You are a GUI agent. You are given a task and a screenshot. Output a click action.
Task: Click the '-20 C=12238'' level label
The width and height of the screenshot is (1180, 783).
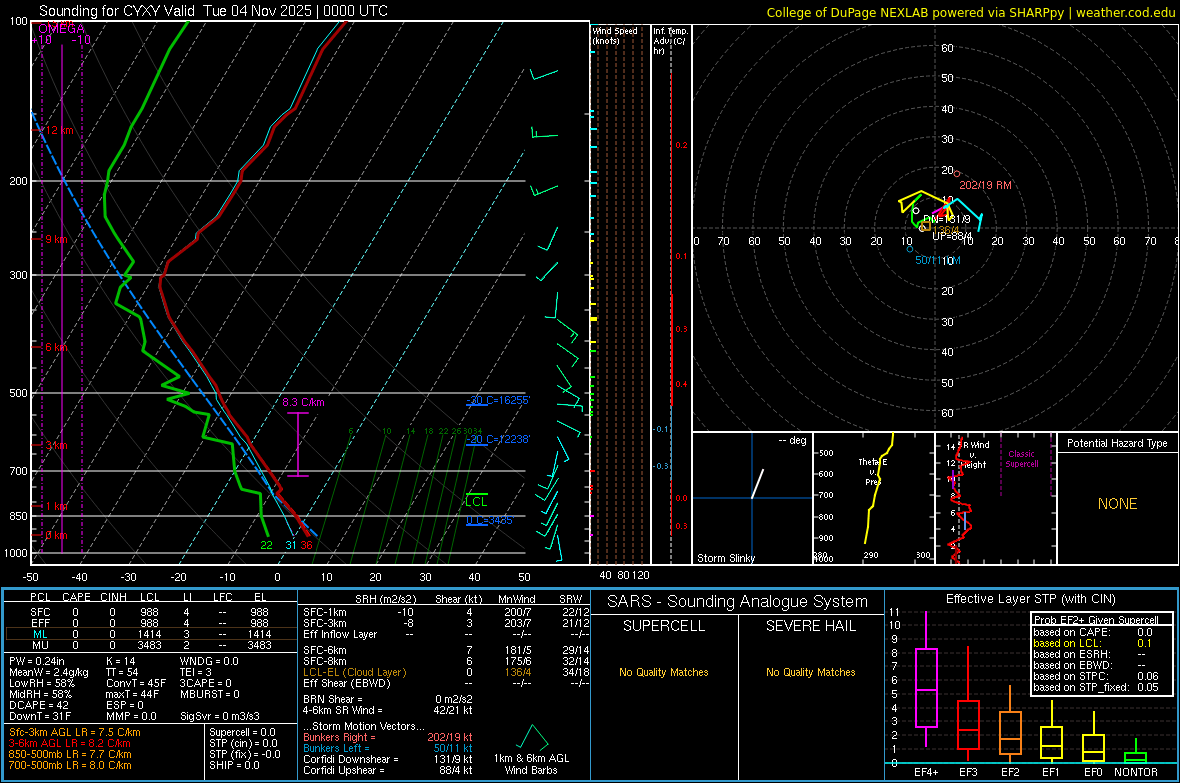click(498, 439)
